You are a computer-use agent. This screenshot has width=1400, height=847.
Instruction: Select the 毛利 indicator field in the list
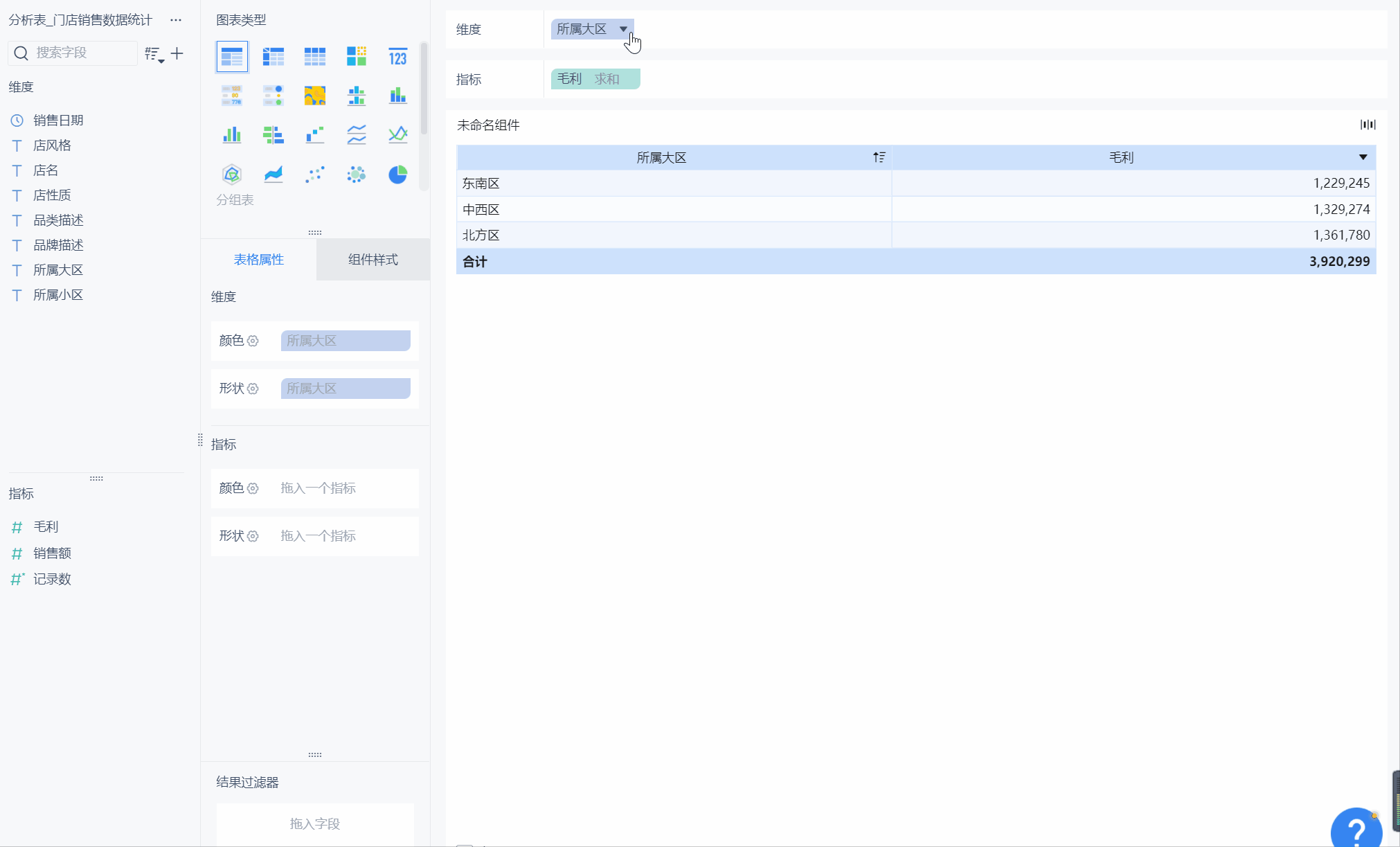pyautogui.click(x=46, y=527)
